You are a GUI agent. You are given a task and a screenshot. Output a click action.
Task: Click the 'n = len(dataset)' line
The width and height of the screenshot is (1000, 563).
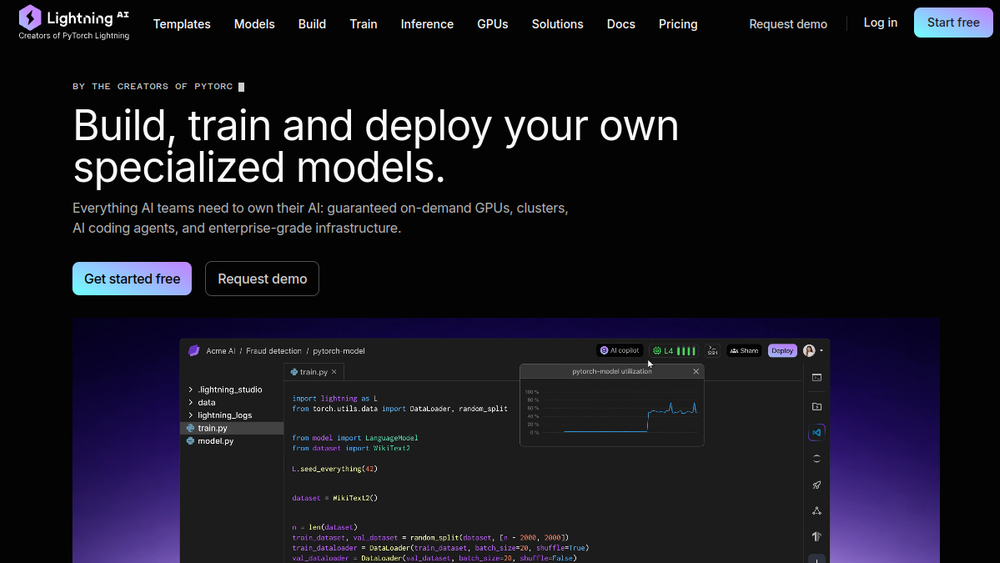tap(325, 527)
